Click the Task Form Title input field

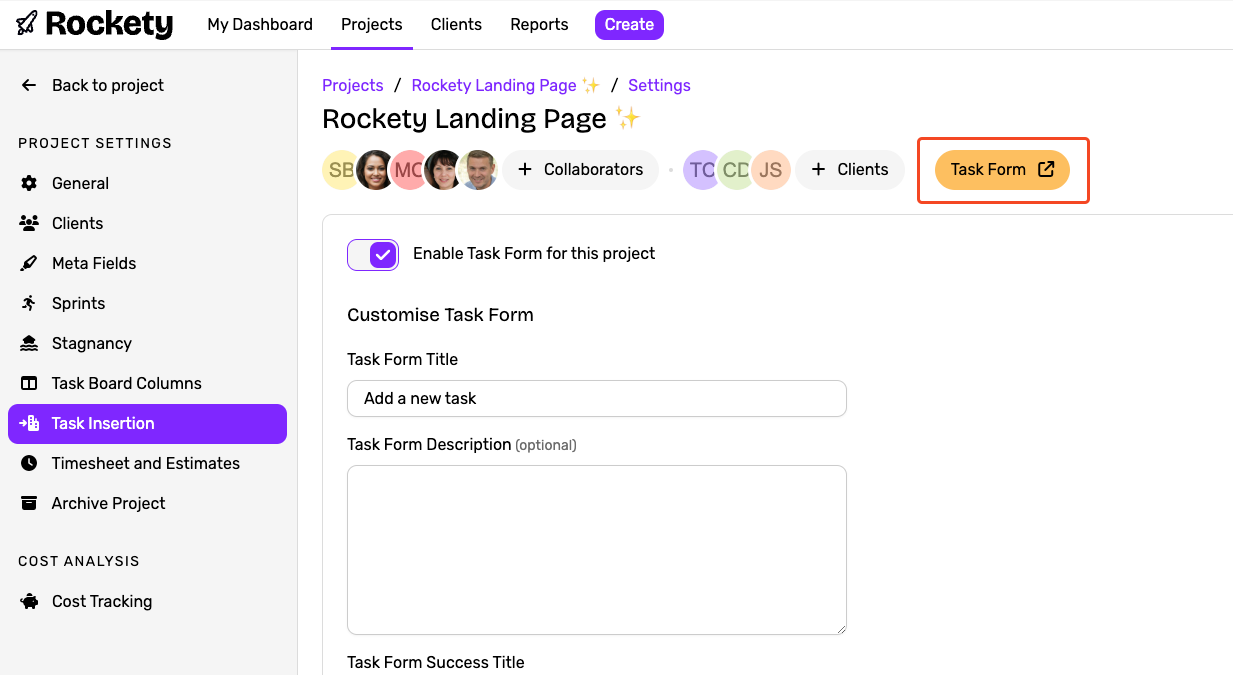(x=597, y=398)
